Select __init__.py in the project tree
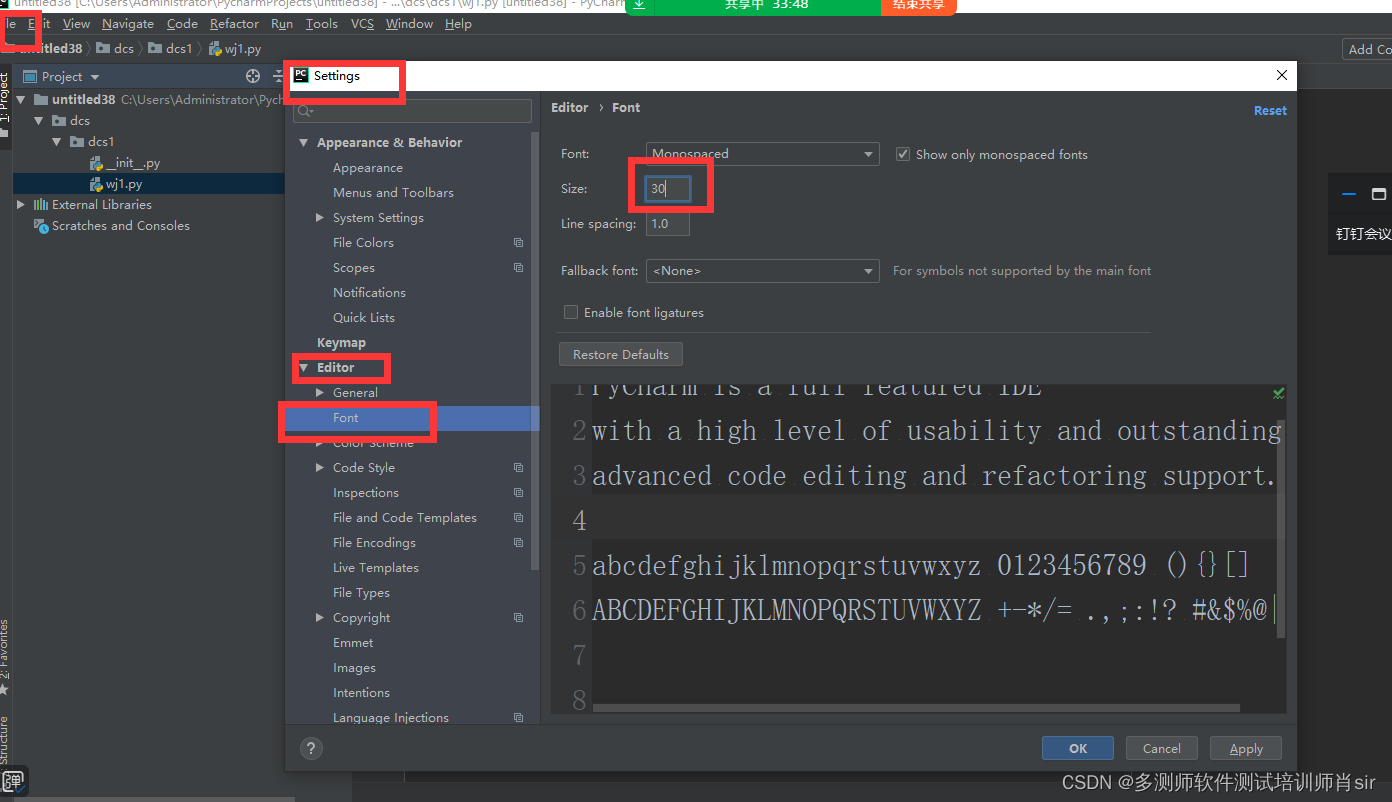The height and width of the screenshot is (802, 1392). pyautogui.click(x=125, y=163)
